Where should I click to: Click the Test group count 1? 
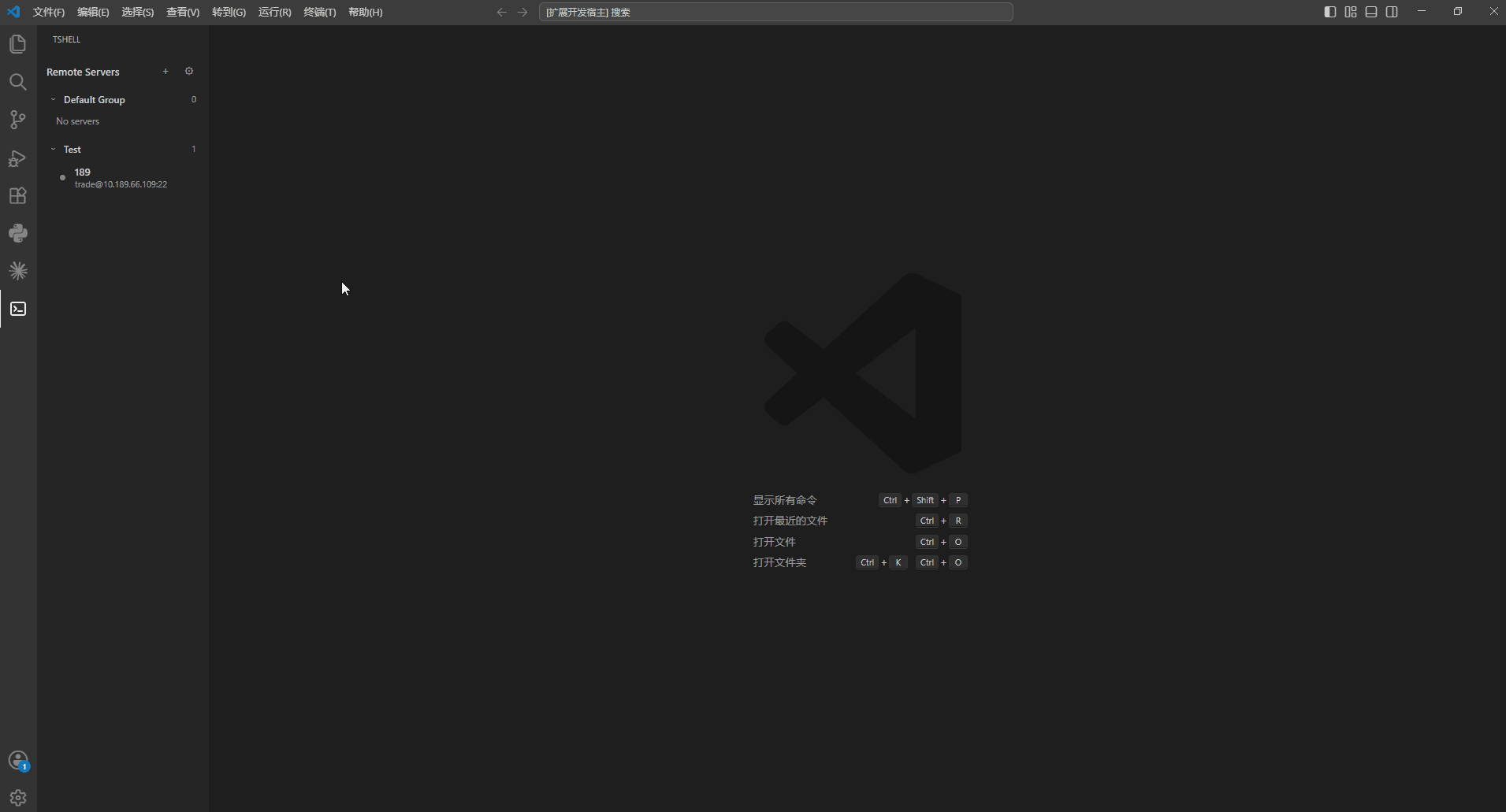point(194,149)
